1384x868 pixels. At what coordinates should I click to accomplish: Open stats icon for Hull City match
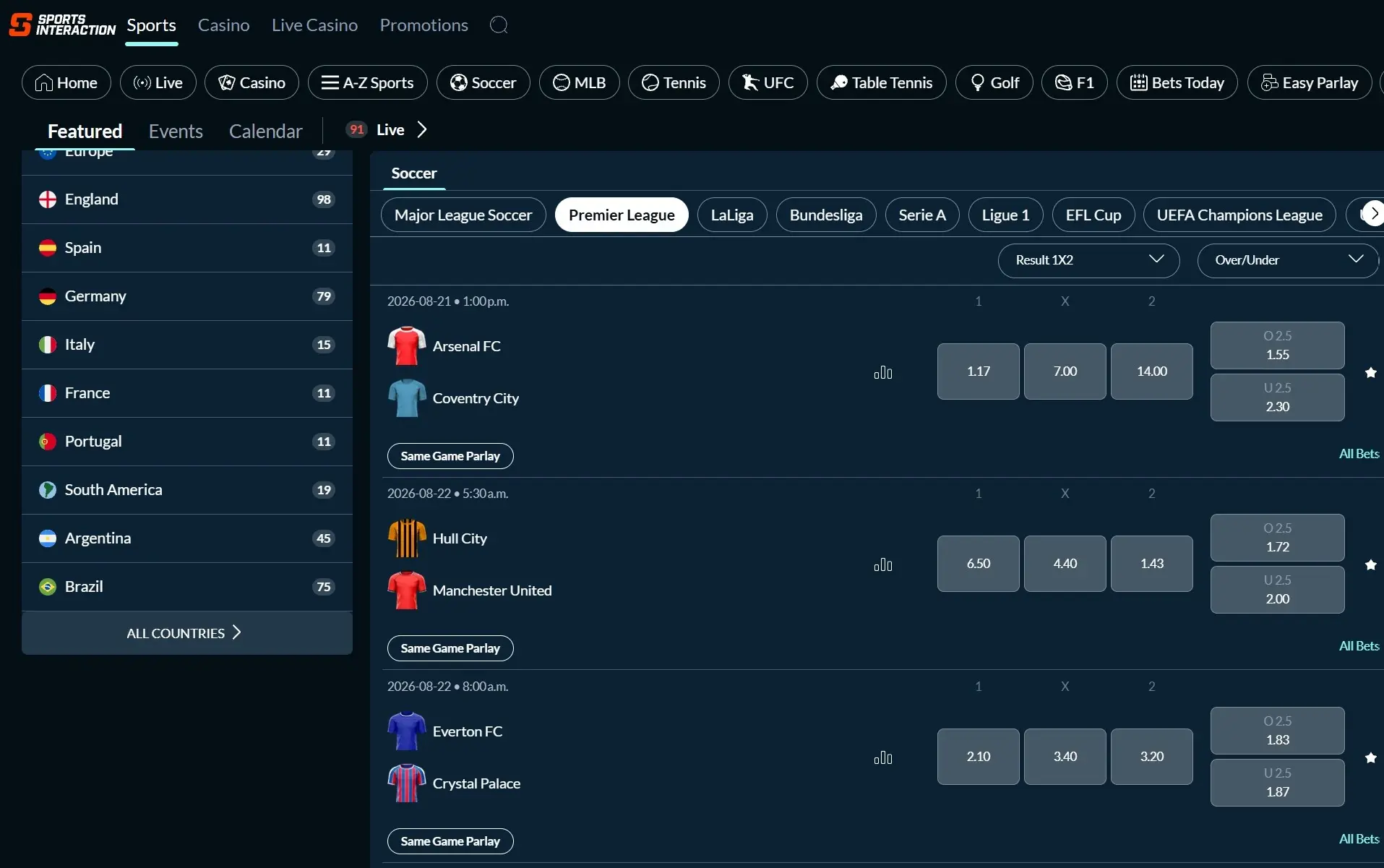tap(883, 564)
